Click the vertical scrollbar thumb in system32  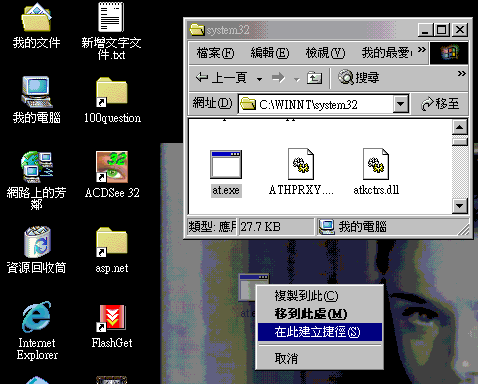point(460,141)
